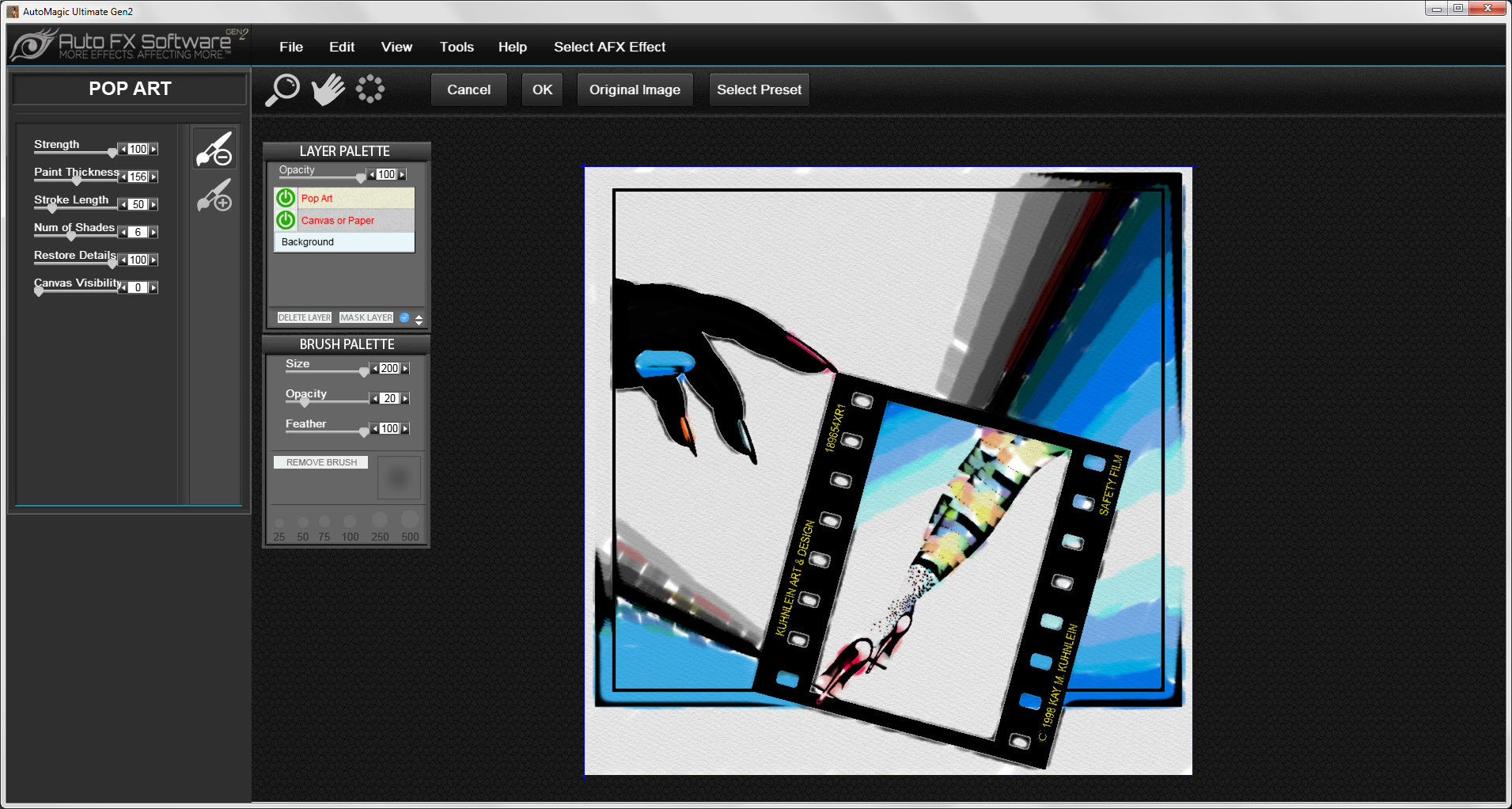The height and width of the screenshot is (809, 1512).
Task: Click the layer order up/down arrows
Action: [x=419, y=318]
